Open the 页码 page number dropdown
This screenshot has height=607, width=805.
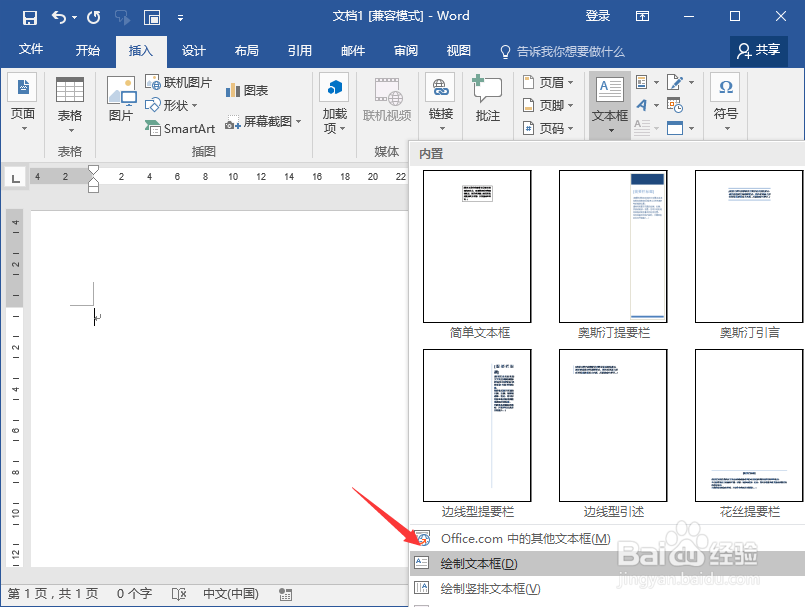[549, 128]
